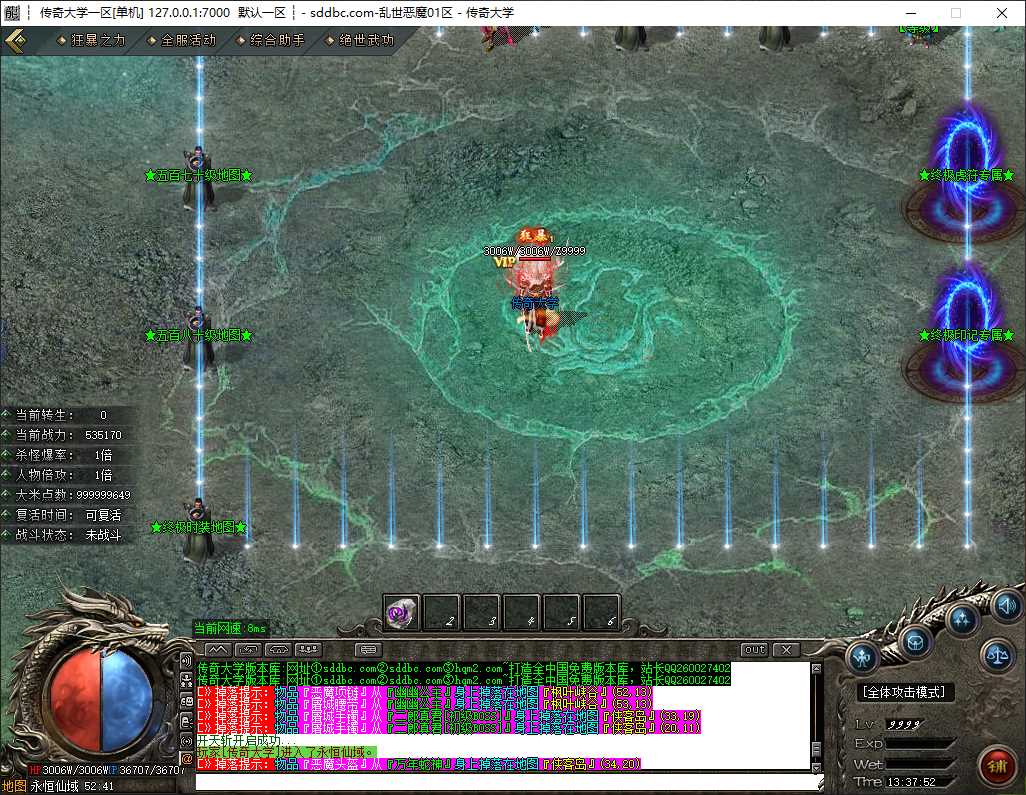Screen dimensions: 1026x795
Task: Open the skills round button with stars
Action: [961, 618]
